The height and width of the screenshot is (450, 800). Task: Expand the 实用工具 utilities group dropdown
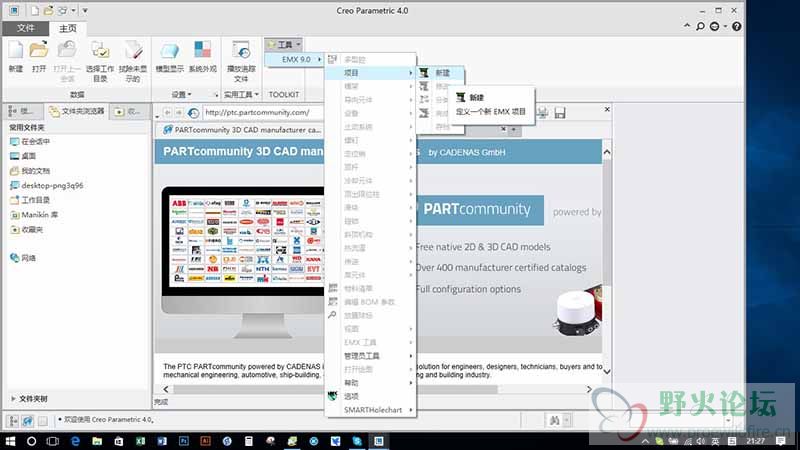point(241,94)
